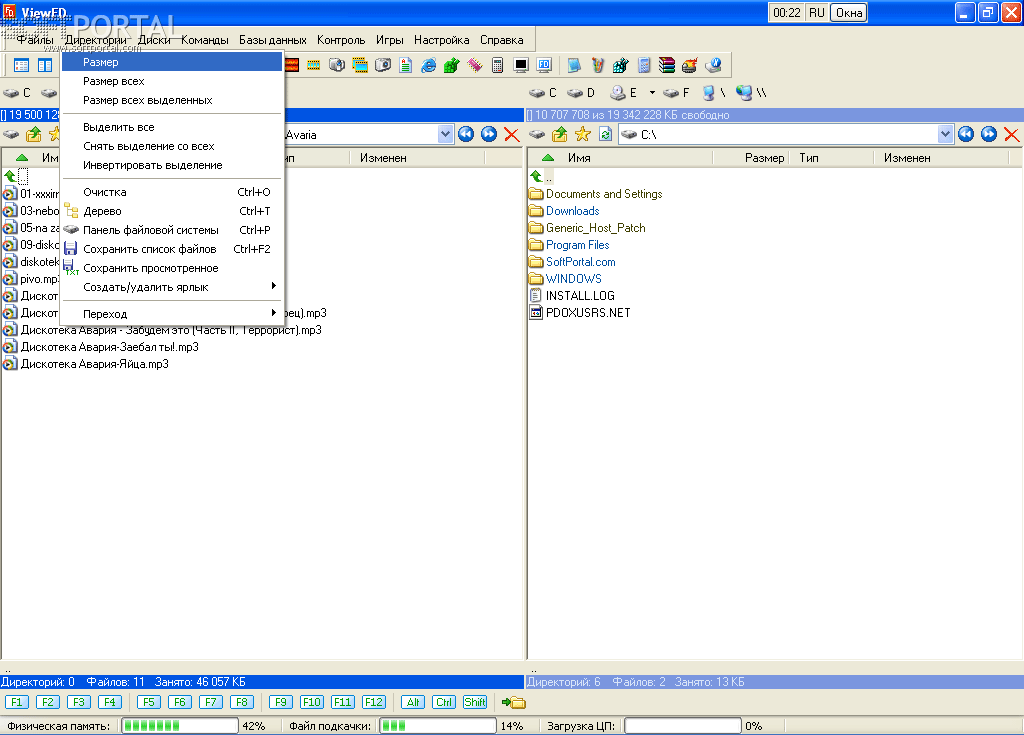The height and width of the screenshot is (735, 1024).
Task: Click the favorites star in right panel
Action: coord(583,135)
